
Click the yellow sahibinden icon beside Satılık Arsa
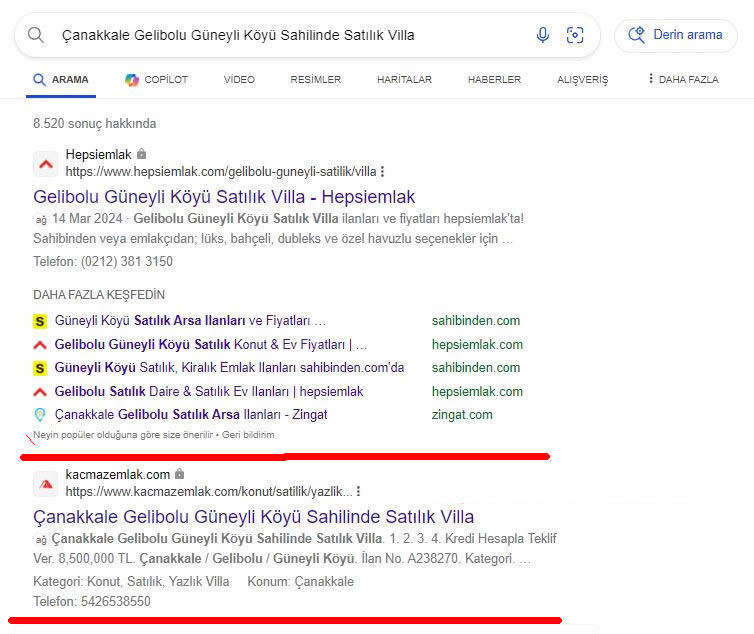click(x=40, y=322)
